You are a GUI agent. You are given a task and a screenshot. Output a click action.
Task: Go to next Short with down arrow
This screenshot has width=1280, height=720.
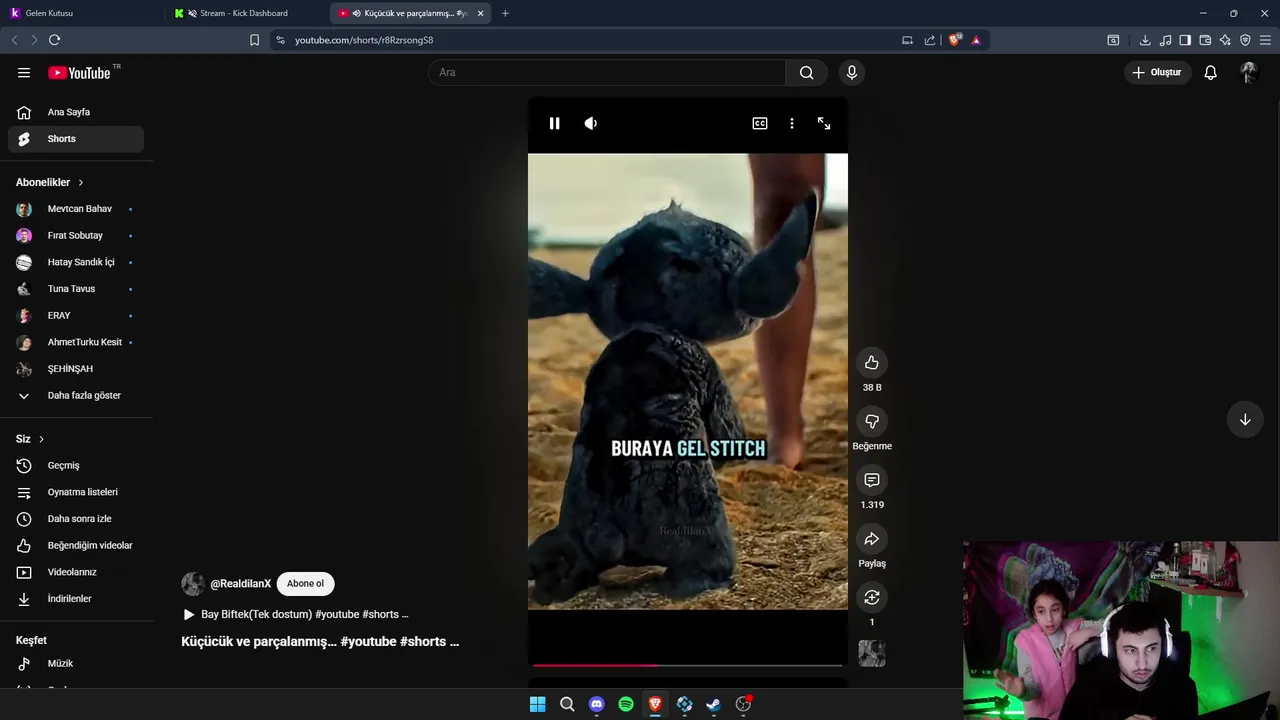[1245, 420]
